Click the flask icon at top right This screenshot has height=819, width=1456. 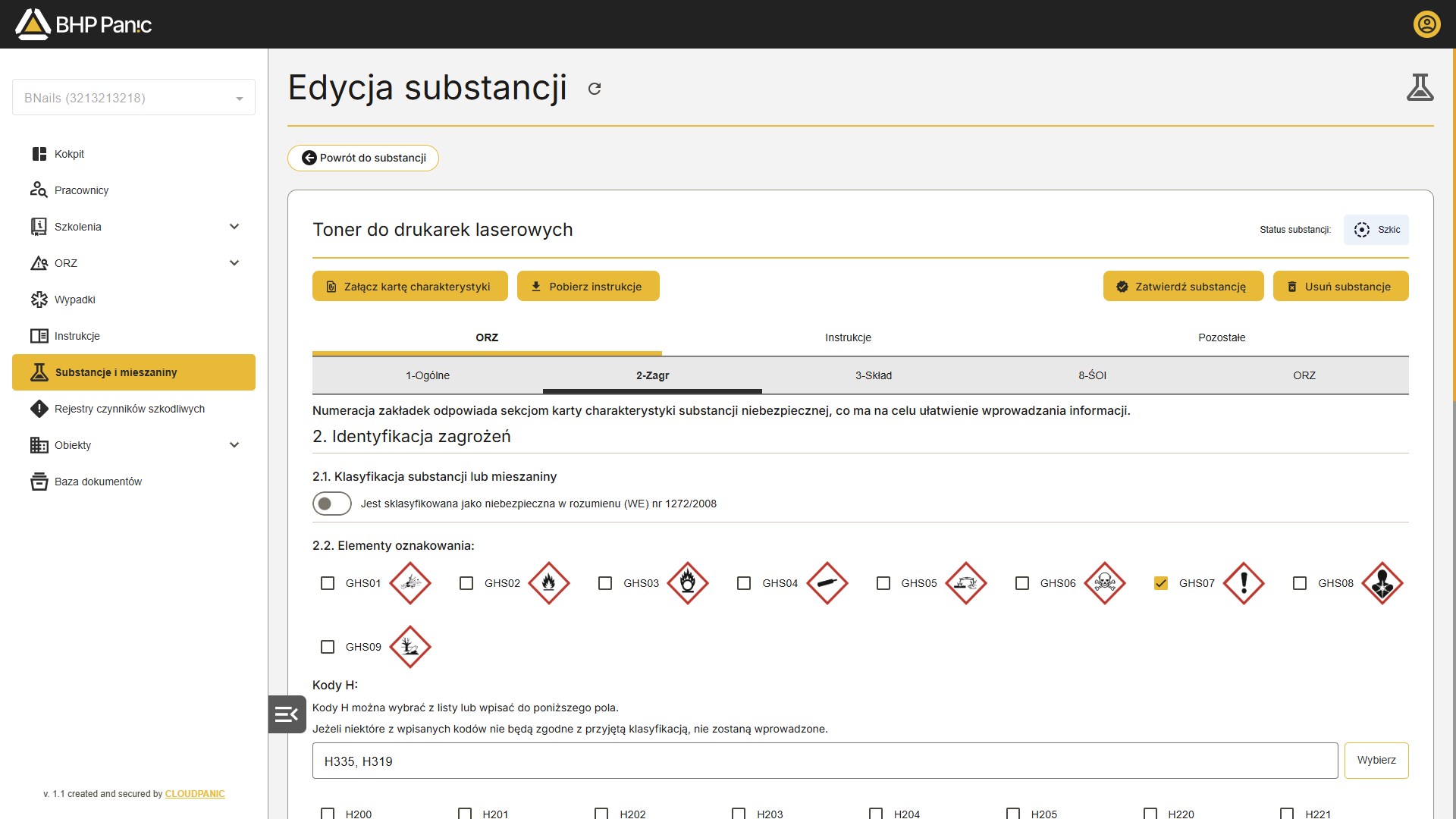[1420, 87]
